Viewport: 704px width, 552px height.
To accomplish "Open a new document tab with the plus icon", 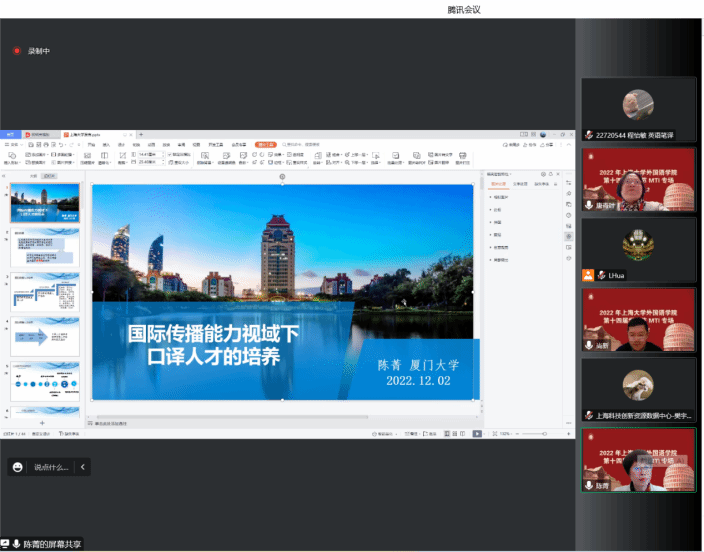I will click(141, 134).
